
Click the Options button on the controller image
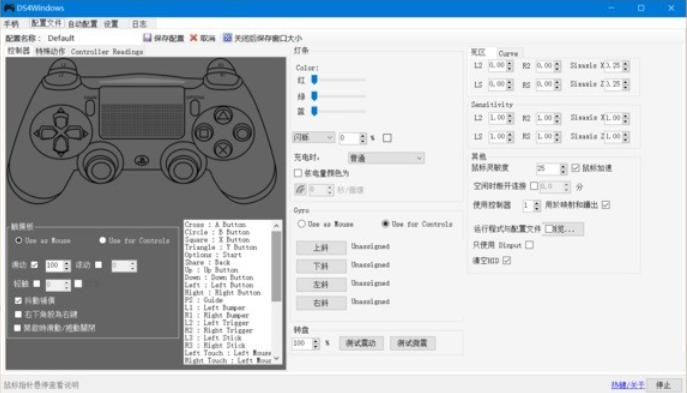pos(195,108)
